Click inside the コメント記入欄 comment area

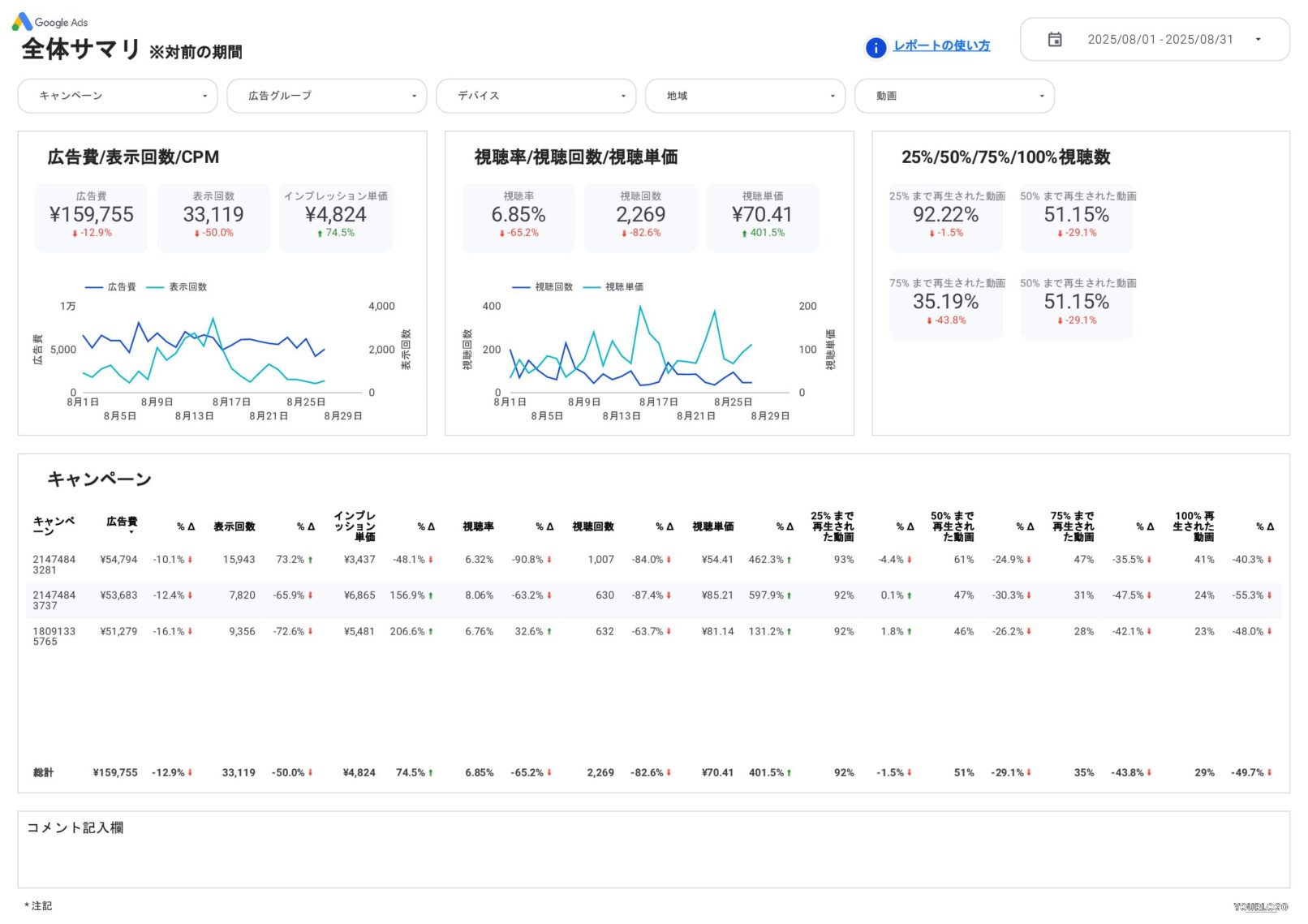649,852
